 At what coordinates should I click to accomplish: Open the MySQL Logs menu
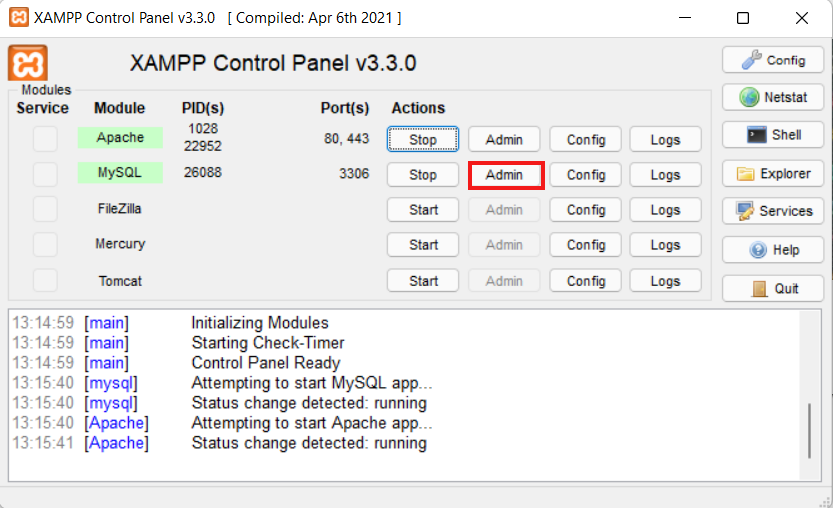point(665,175)
